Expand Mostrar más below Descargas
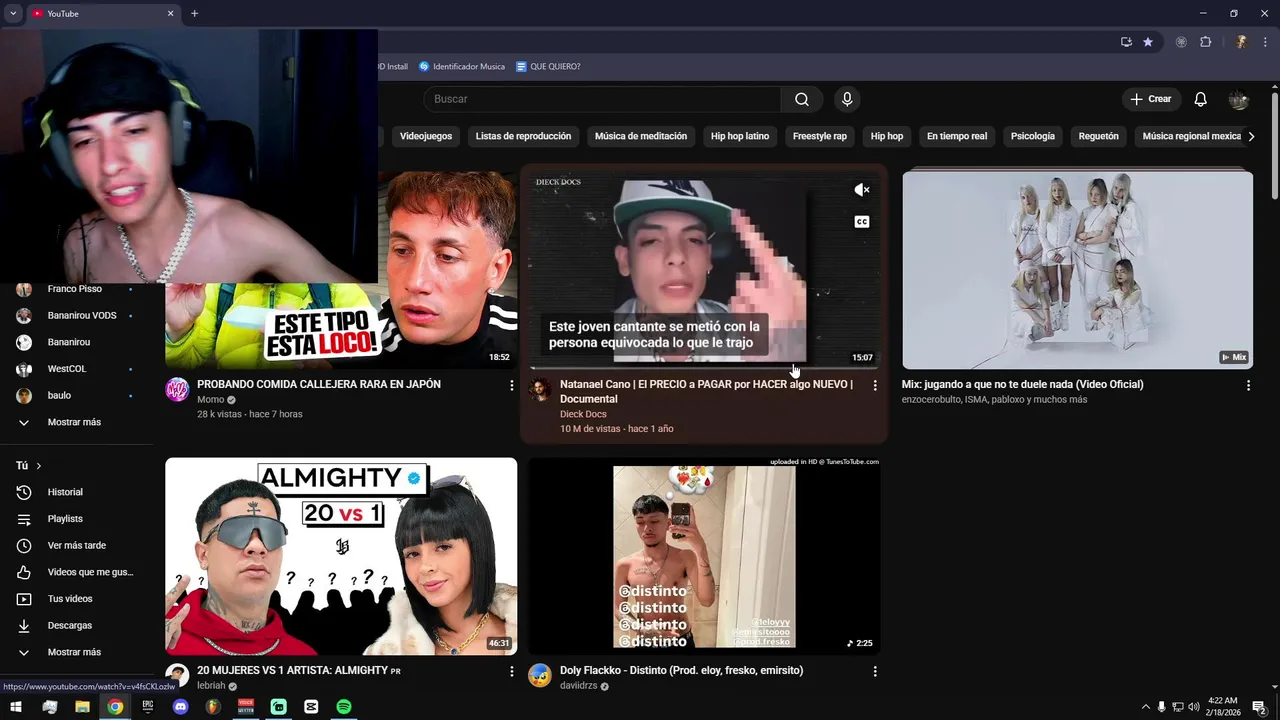 (x=75, y=652)
